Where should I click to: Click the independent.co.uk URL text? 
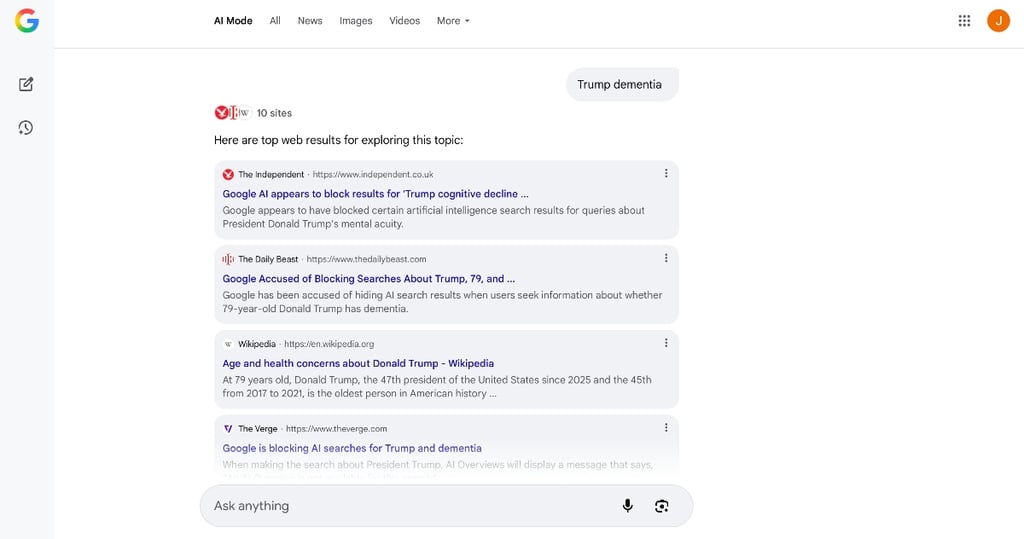[373, 174]
